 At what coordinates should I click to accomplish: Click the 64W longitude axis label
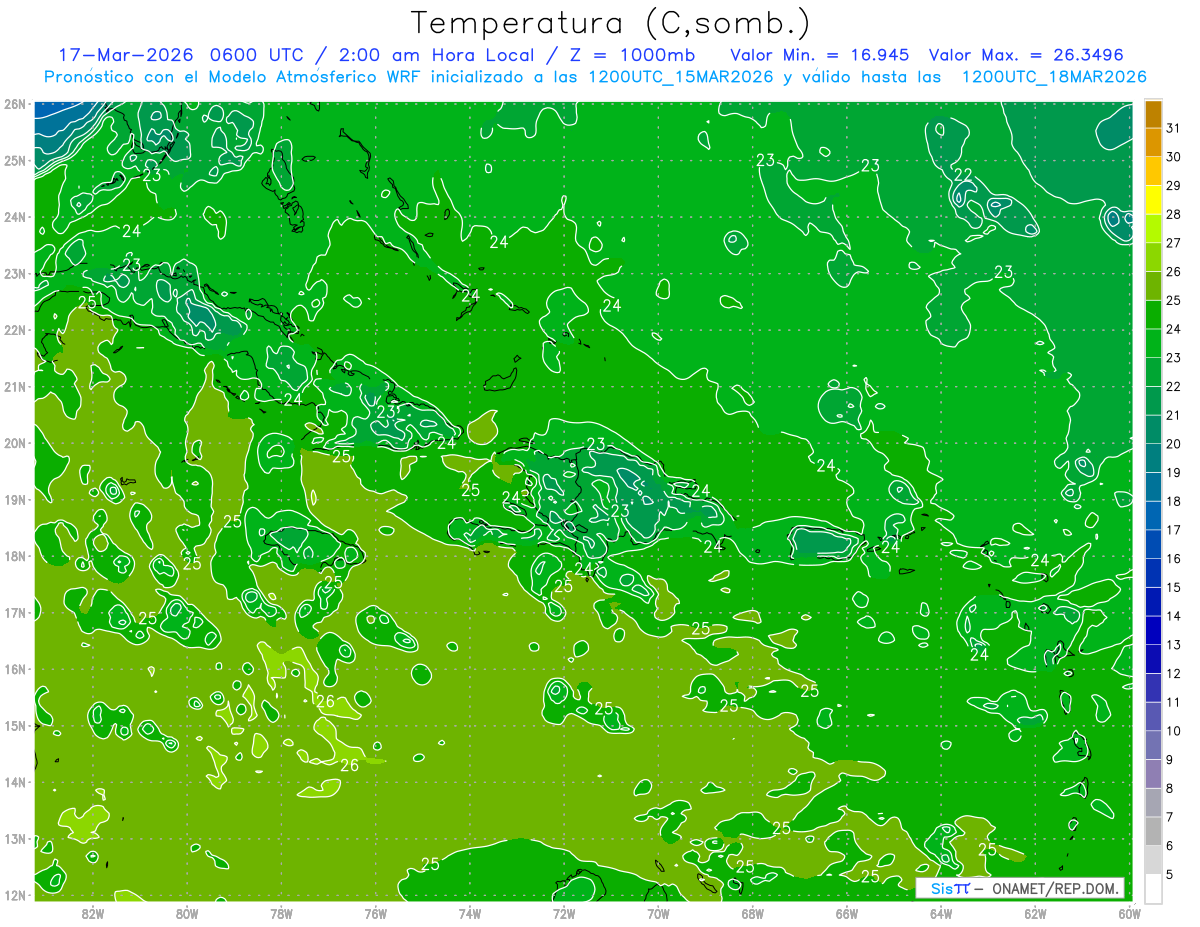[940, 913]
